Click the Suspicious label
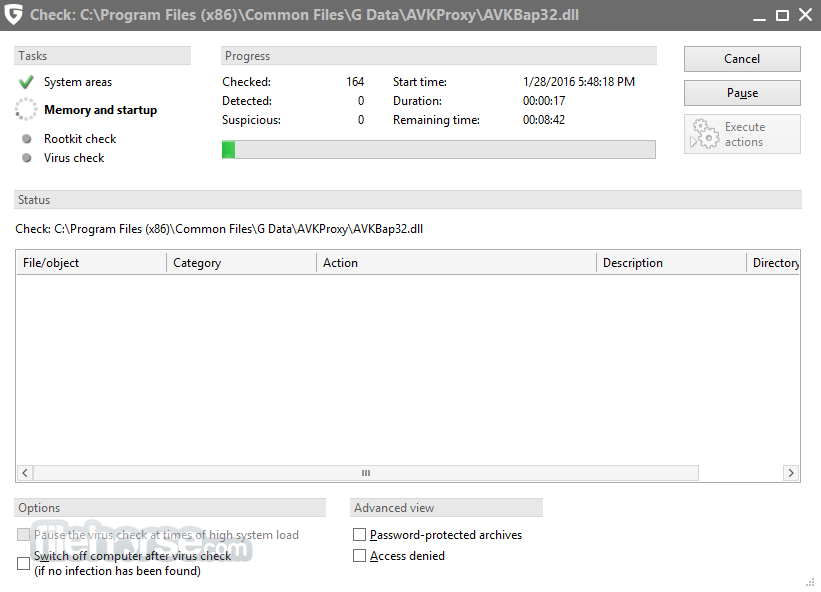 point(251,120)
